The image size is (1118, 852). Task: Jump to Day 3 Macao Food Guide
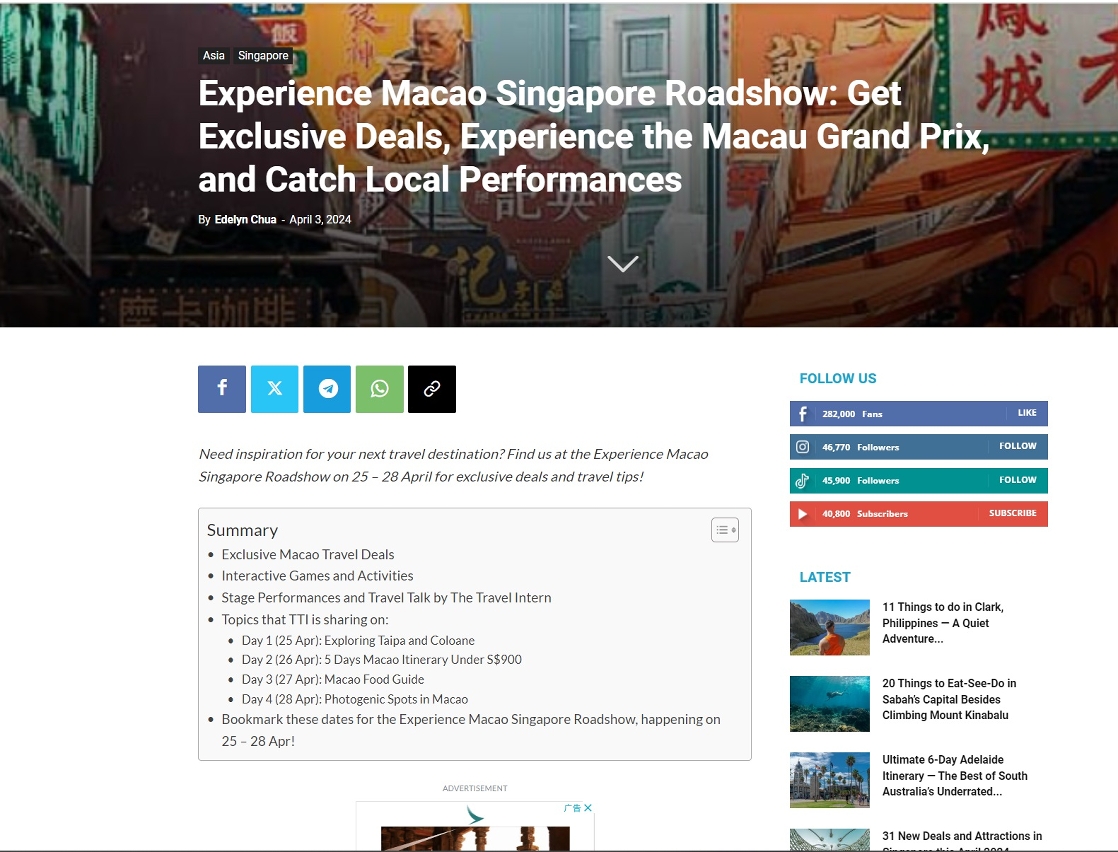333,680
